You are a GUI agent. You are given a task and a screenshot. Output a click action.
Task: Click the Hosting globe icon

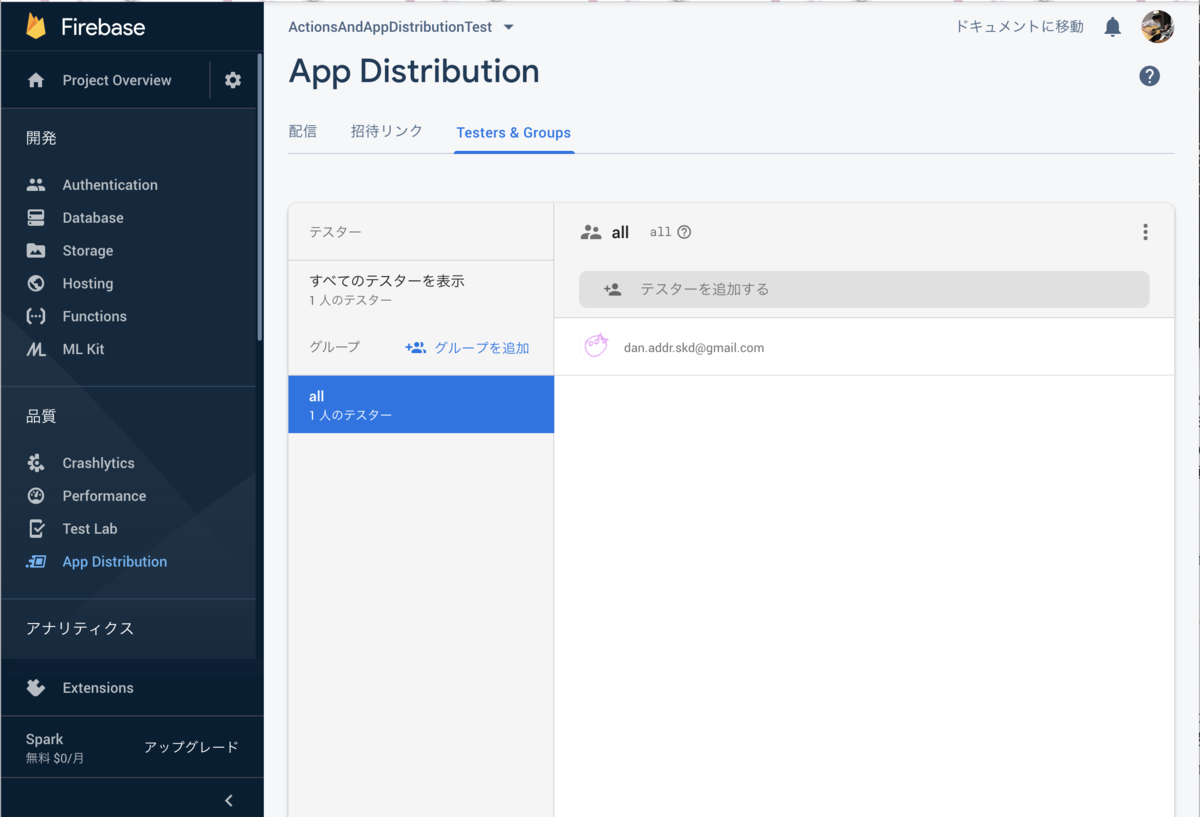click(x=36, y=284)
